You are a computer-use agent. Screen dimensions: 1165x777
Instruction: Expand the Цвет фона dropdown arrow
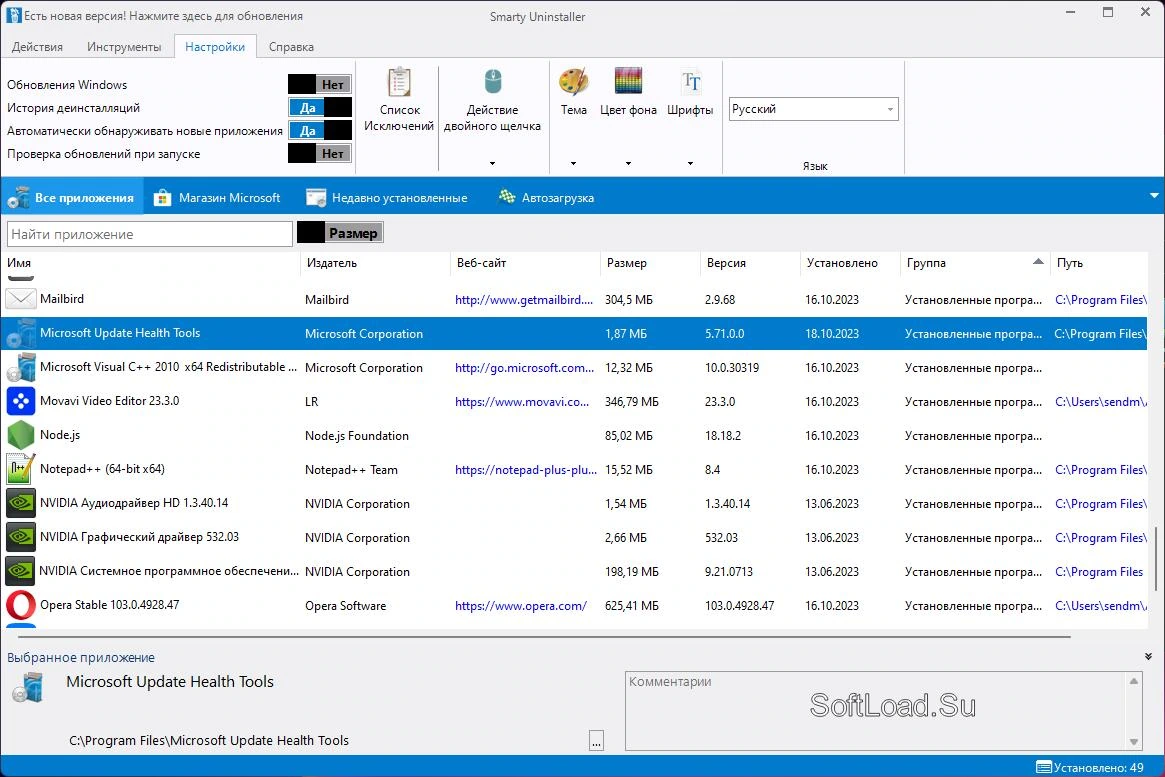click(x=628, y=163)
